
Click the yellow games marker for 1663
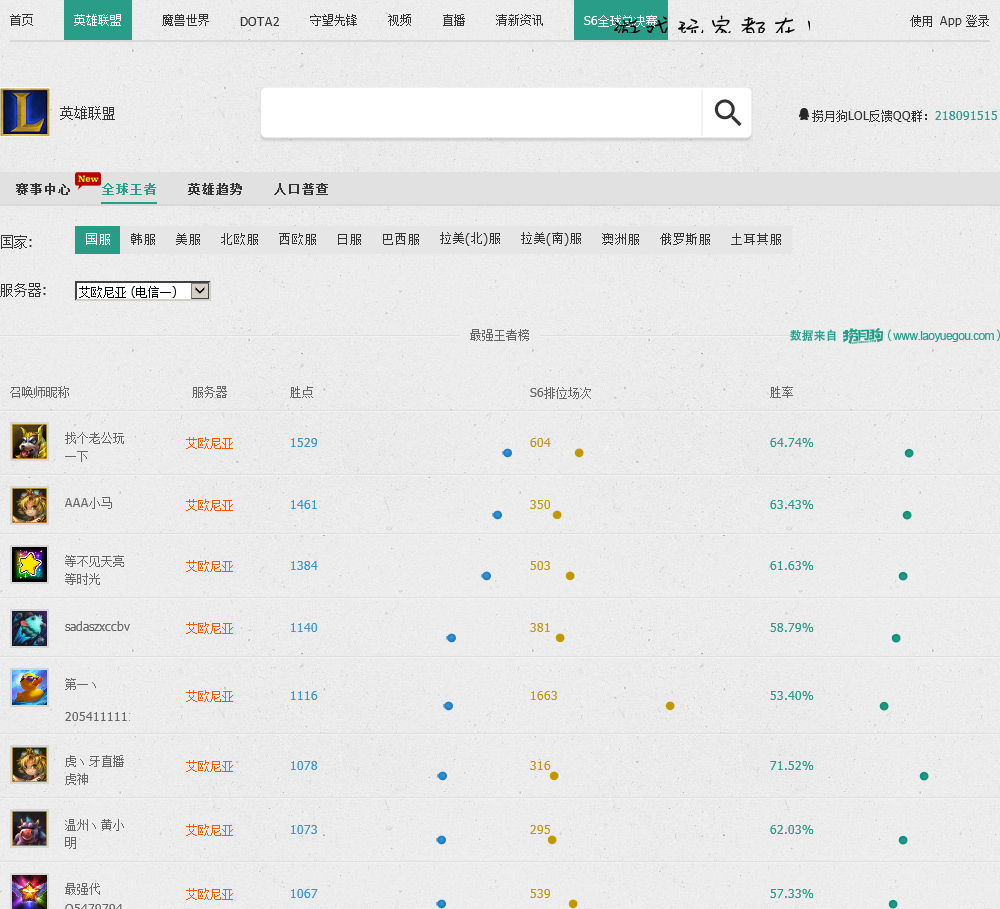(x=670, y=706)
